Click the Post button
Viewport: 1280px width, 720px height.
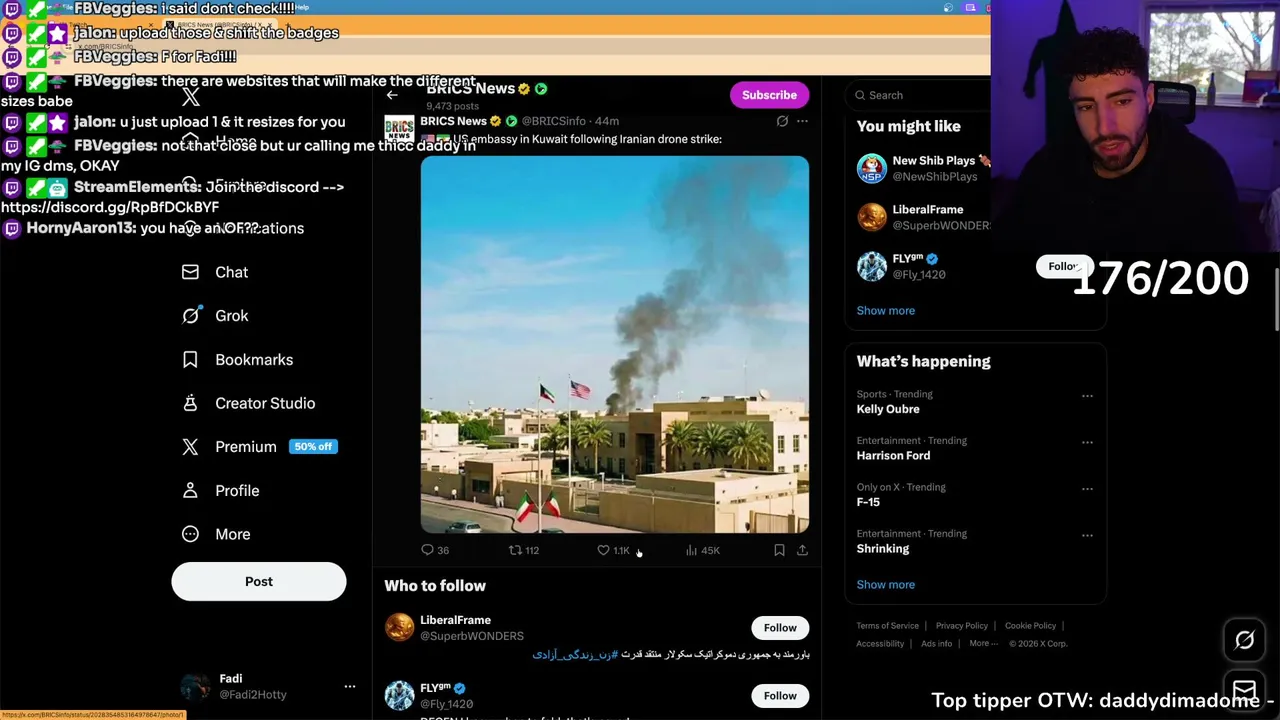[259, 581]
